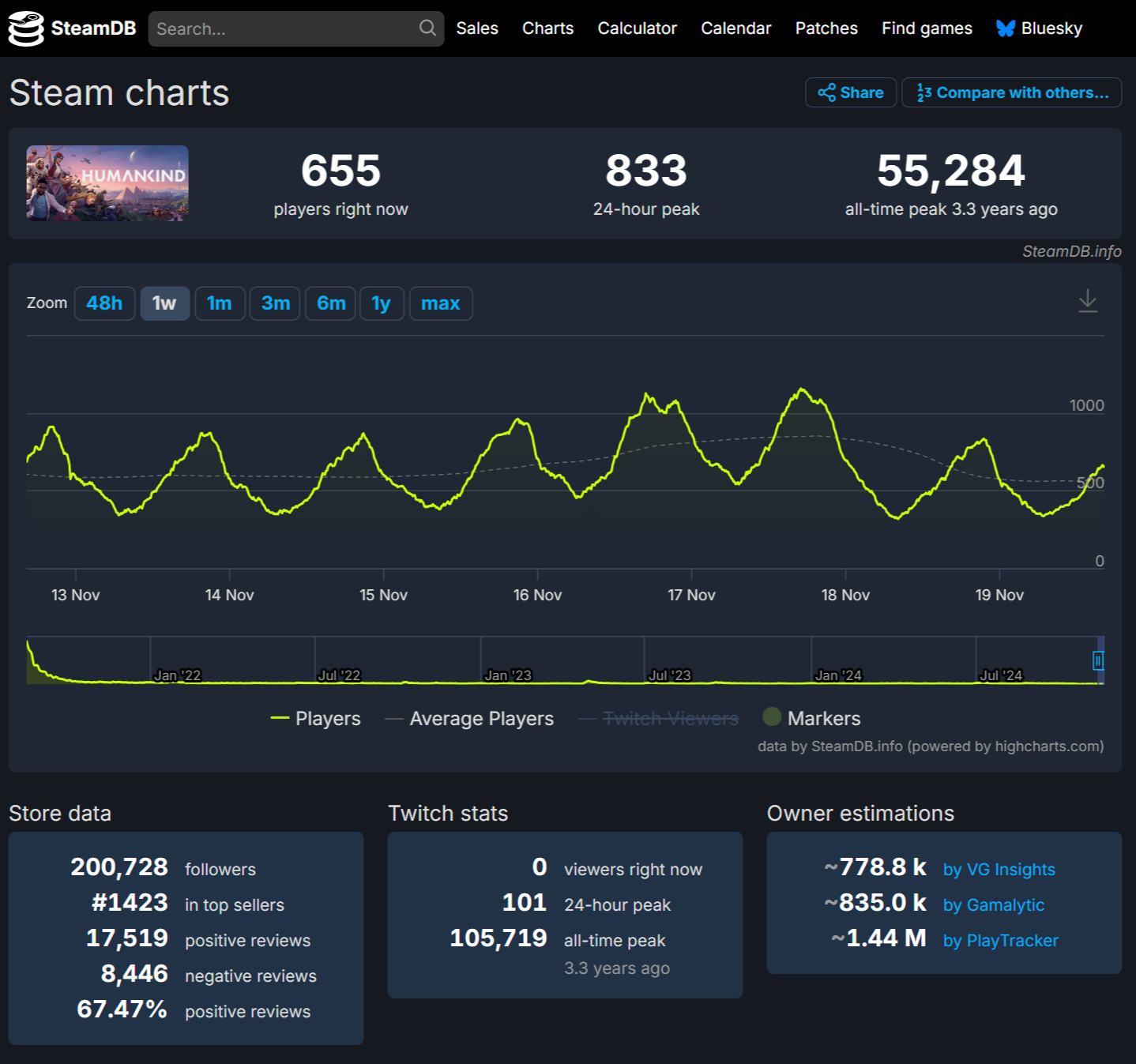Open the by VG Insights link
The image size is (1136, 1064).
(x=999, y=869)
